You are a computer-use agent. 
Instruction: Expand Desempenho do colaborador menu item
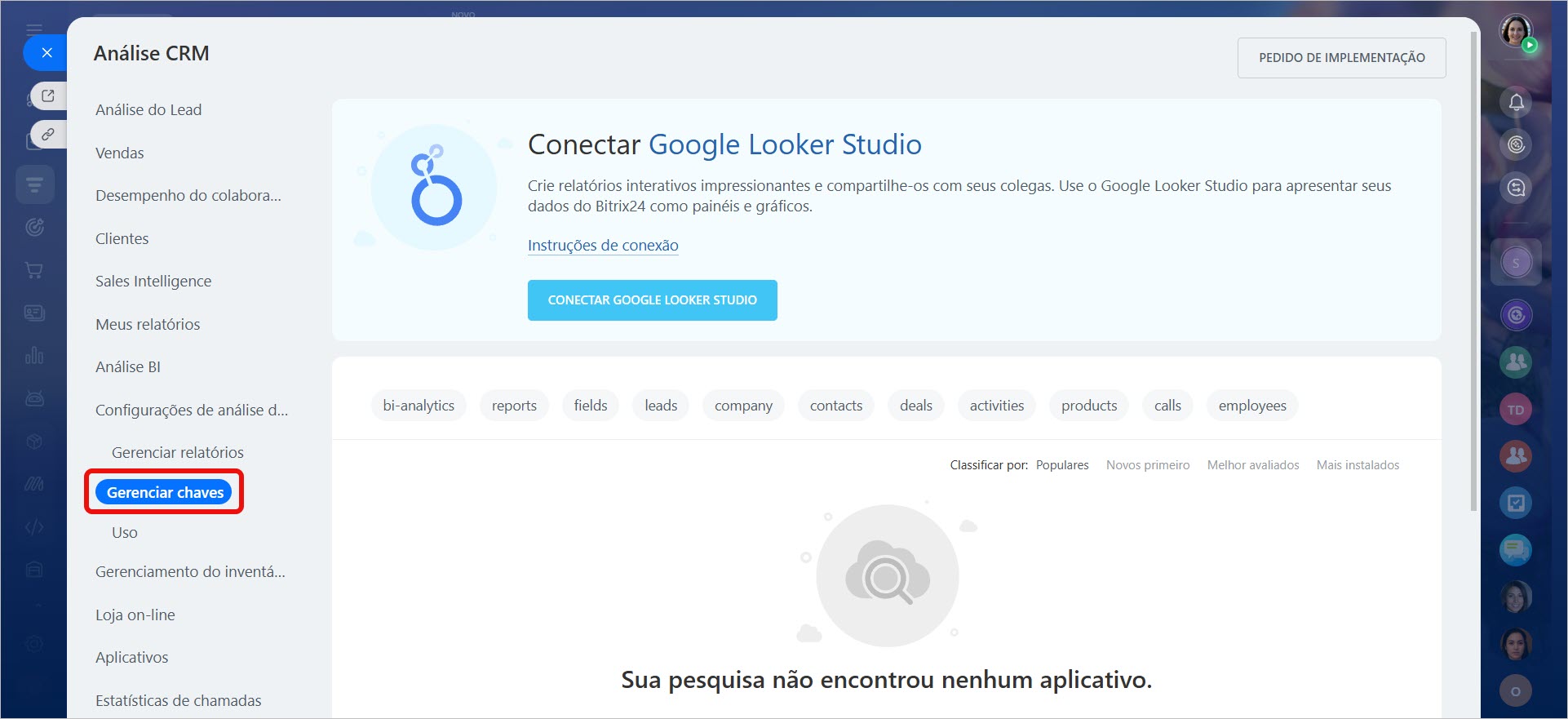(188, 196)
